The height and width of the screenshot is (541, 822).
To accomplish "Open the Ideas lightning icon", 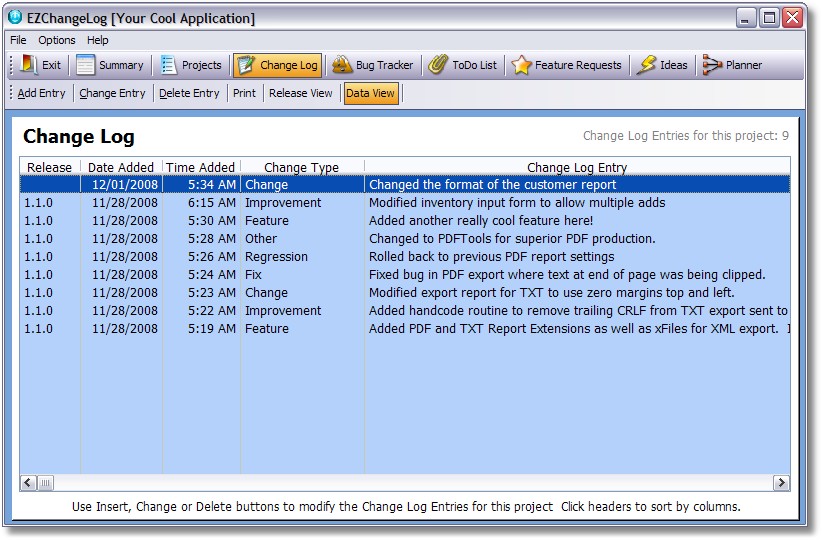I will click(x=646, y=65).
